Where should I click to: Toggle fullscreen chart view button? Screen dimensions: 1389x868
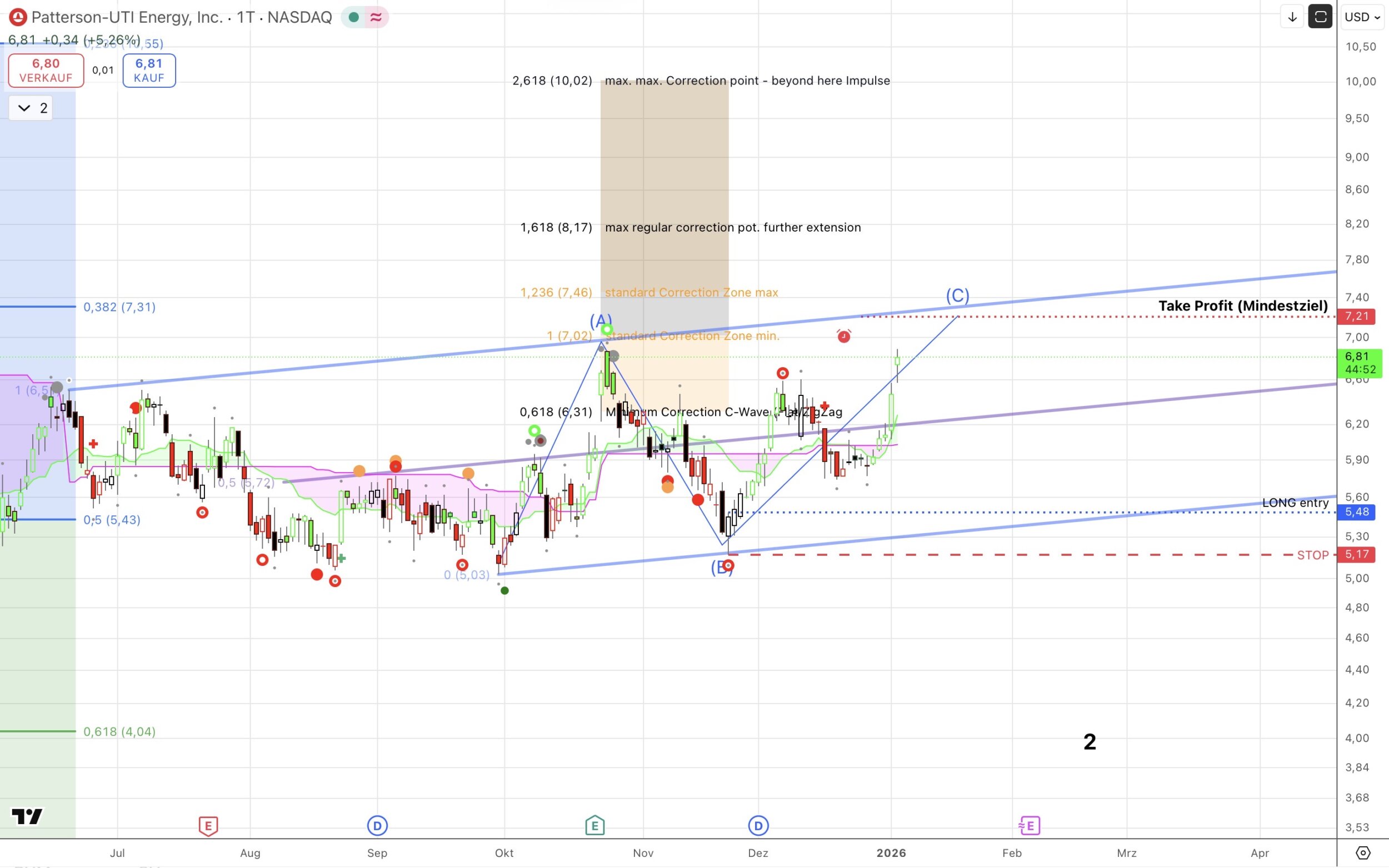[x=1320, y=17]
